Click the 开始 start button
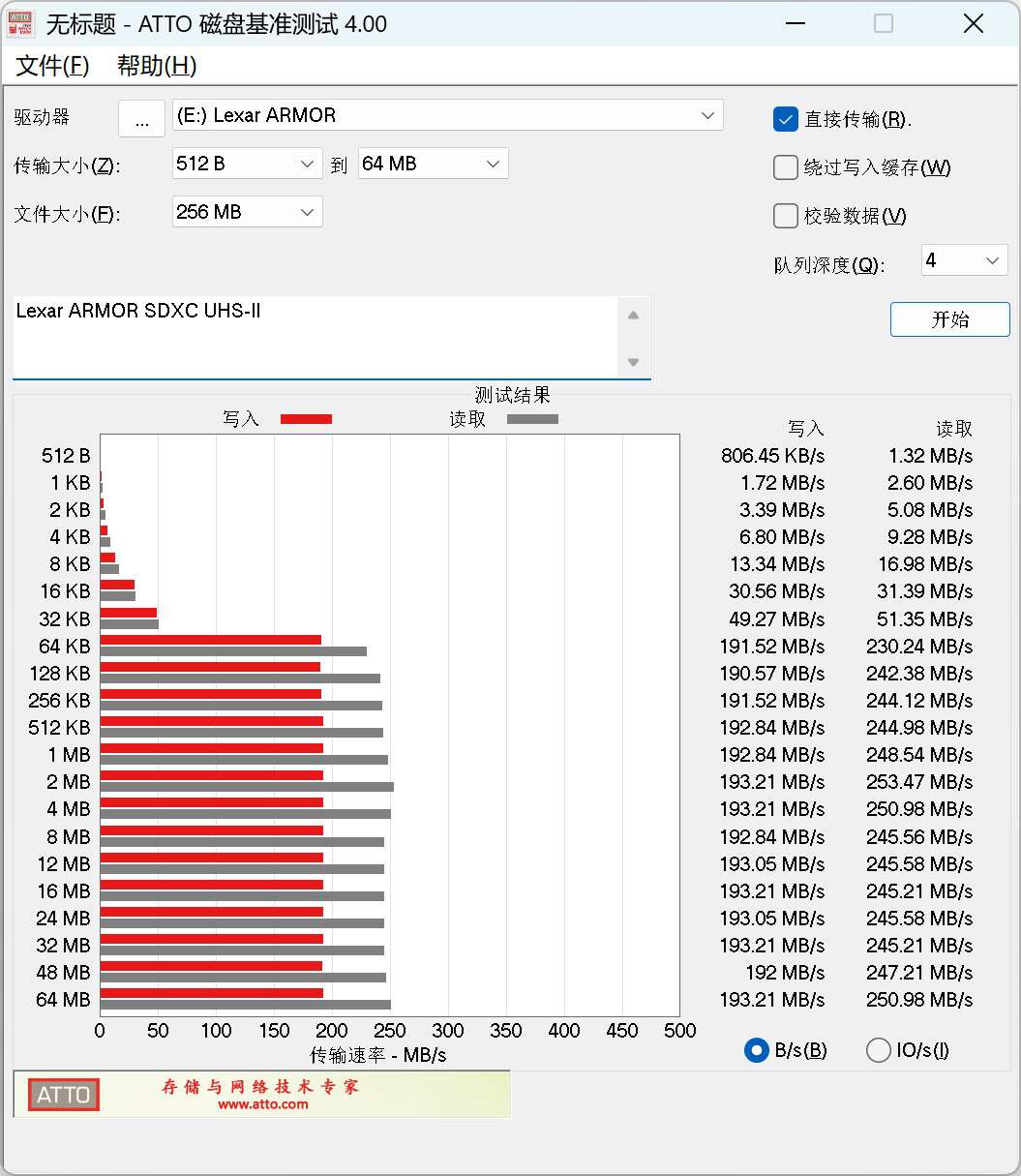 click(949, 319)
